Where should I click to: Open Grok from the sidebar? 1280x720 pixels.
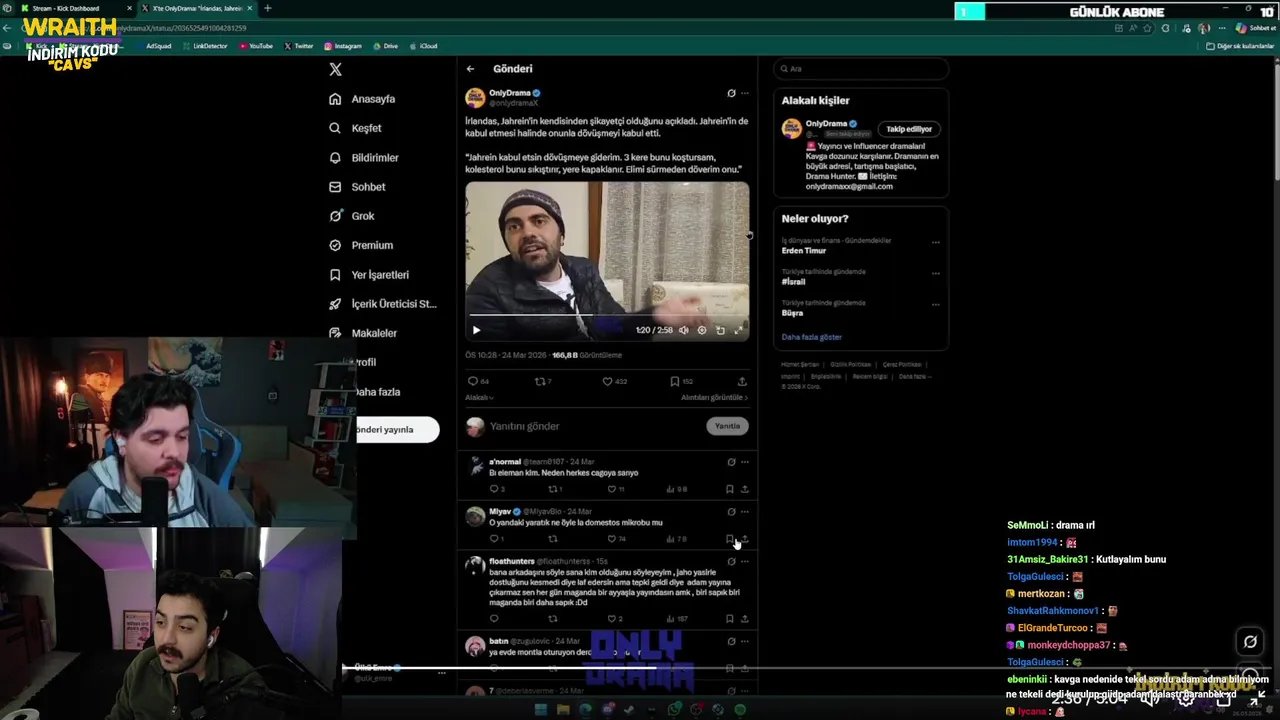point(352,216)
